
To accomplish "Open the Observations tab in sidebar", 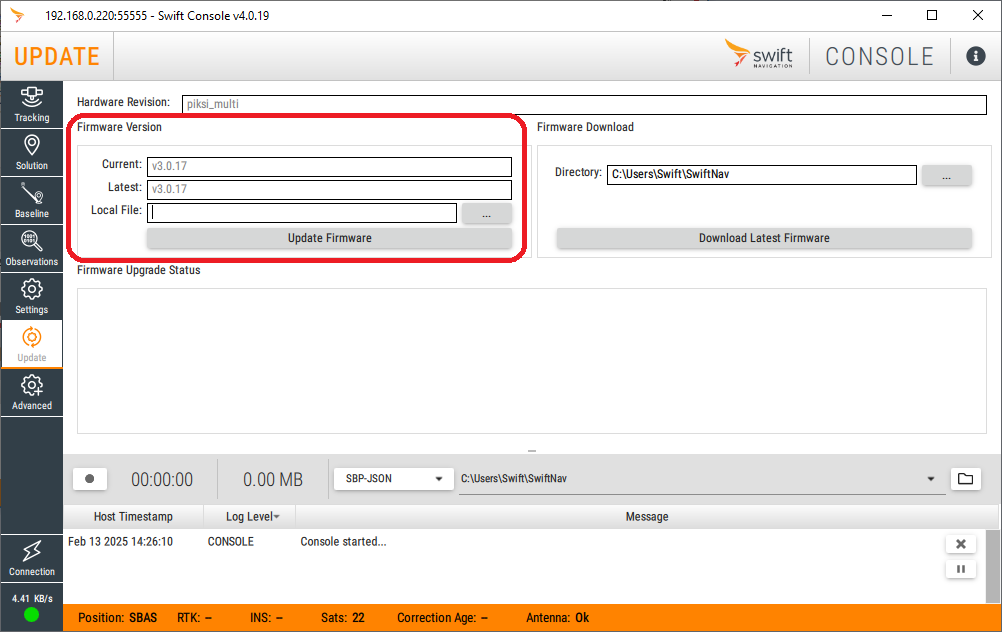I will [x=31, y=249].
